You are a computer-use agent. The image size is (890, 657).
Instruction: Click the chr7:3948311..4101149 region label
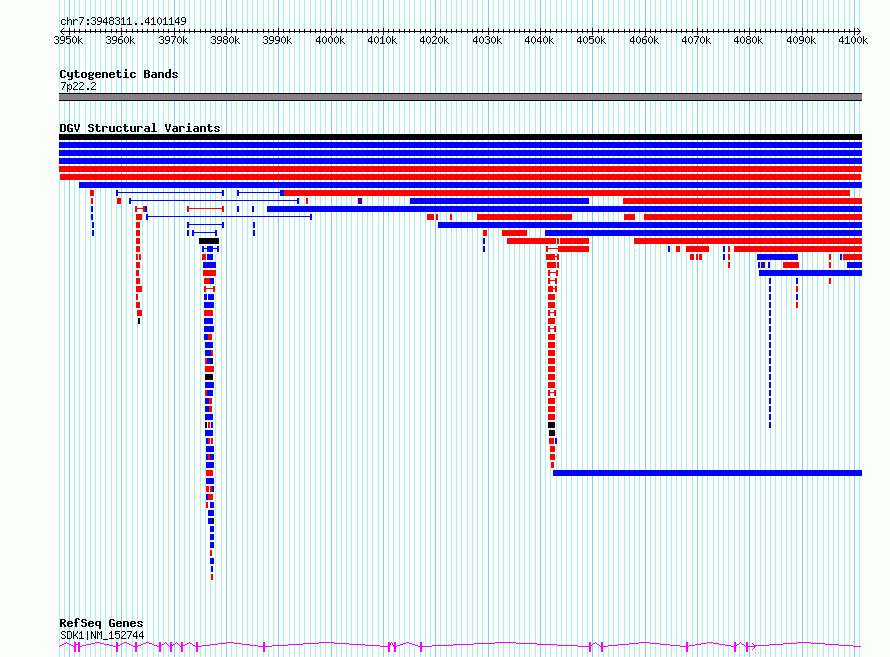pyautogui.click(x=123, y=21)
